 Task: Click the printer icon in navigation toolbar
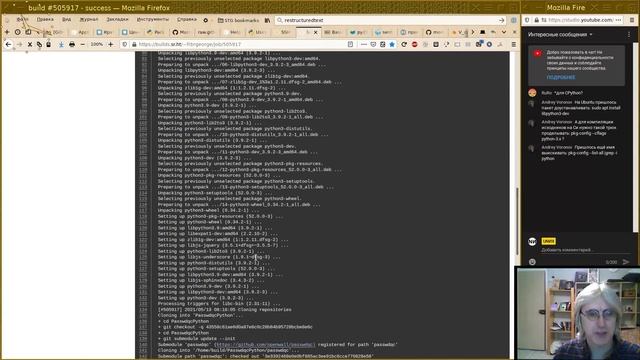tap(72, 44)
